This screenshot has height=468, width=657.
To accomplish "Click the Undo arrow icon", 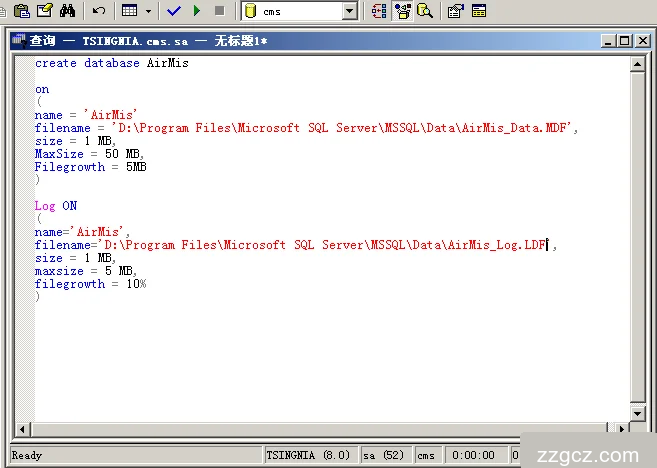I will [98, 11].
